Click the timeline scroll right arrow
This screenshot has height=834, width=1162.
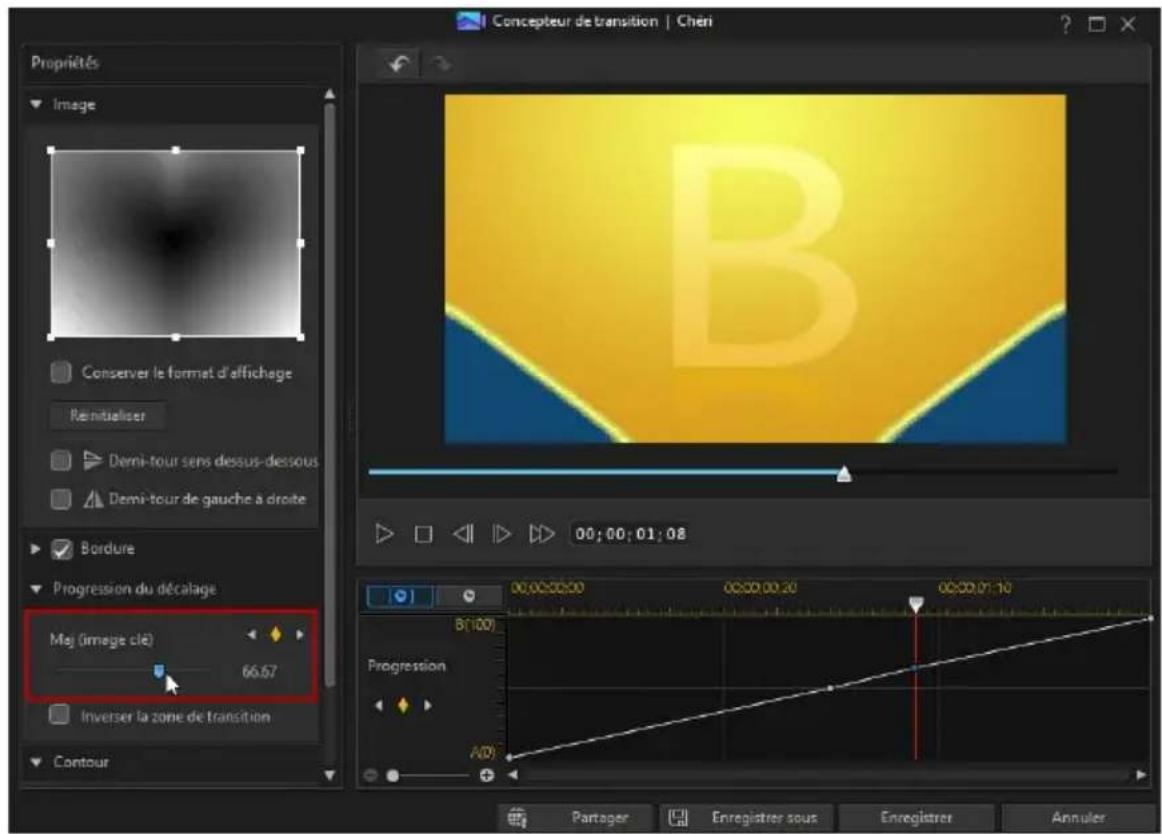(1141, 775)
